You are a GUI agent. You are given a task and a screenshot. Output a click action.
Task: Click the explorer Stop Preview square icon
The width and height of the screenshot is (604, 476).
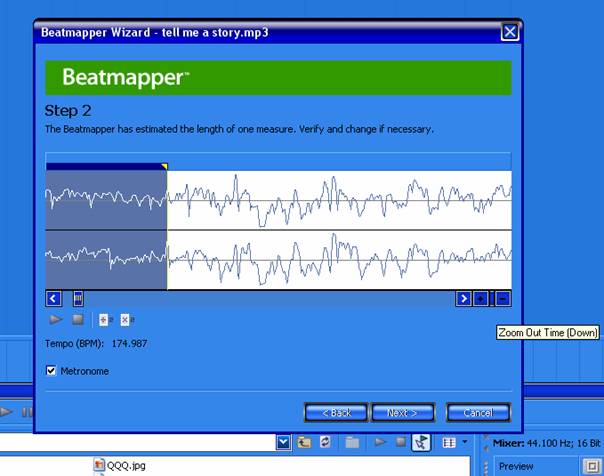[x=400, y=442]
